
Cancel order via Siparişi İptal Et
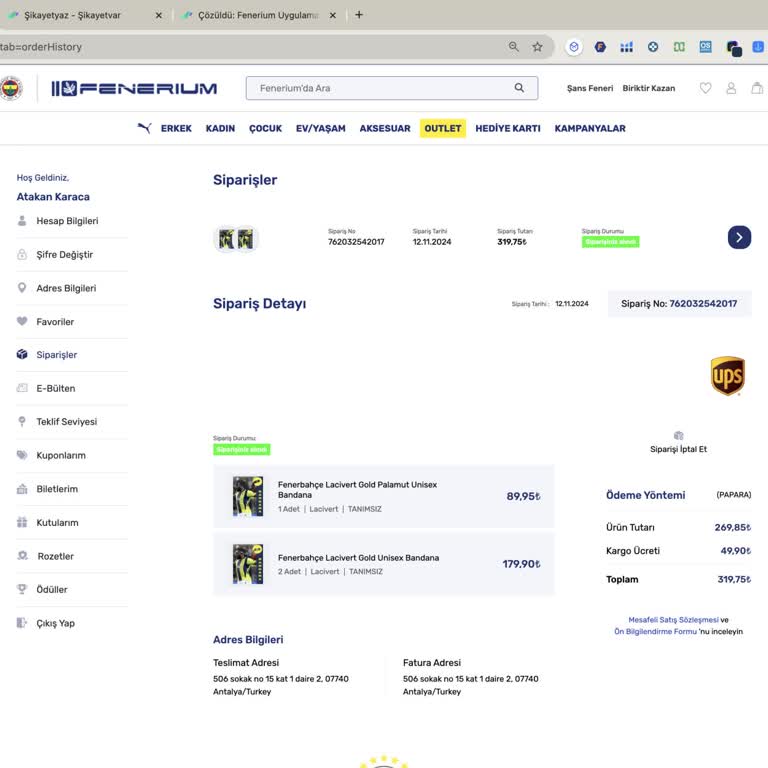coord(678,444)
